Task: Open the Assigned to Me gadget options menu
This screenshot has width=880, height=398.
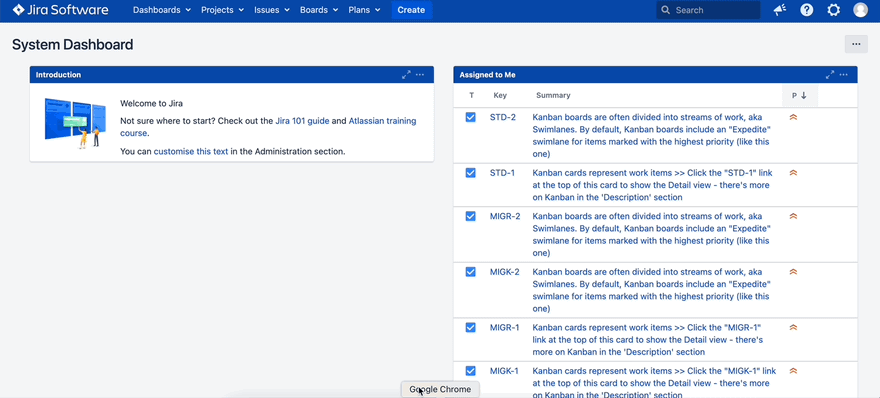Action: [844, 75]
